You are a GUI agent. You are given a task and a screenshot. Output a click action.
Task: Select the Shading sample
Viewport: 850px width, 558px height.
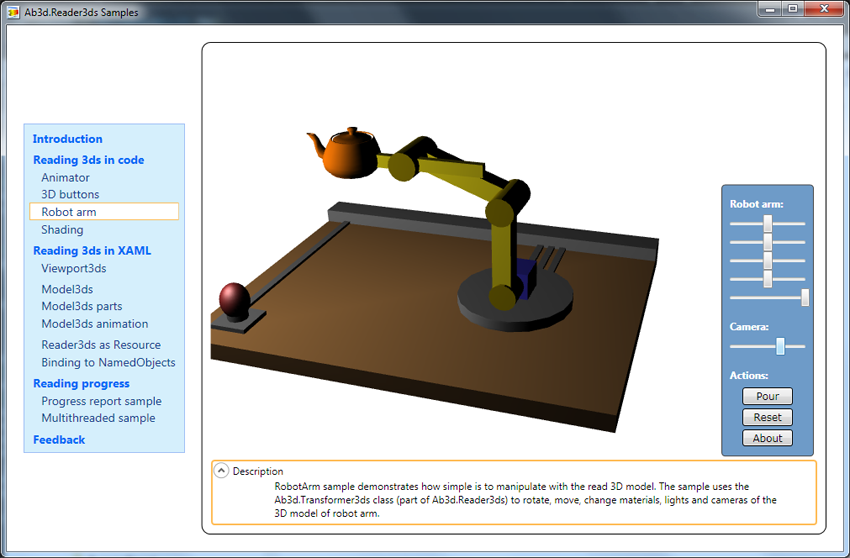pos(62,229)
